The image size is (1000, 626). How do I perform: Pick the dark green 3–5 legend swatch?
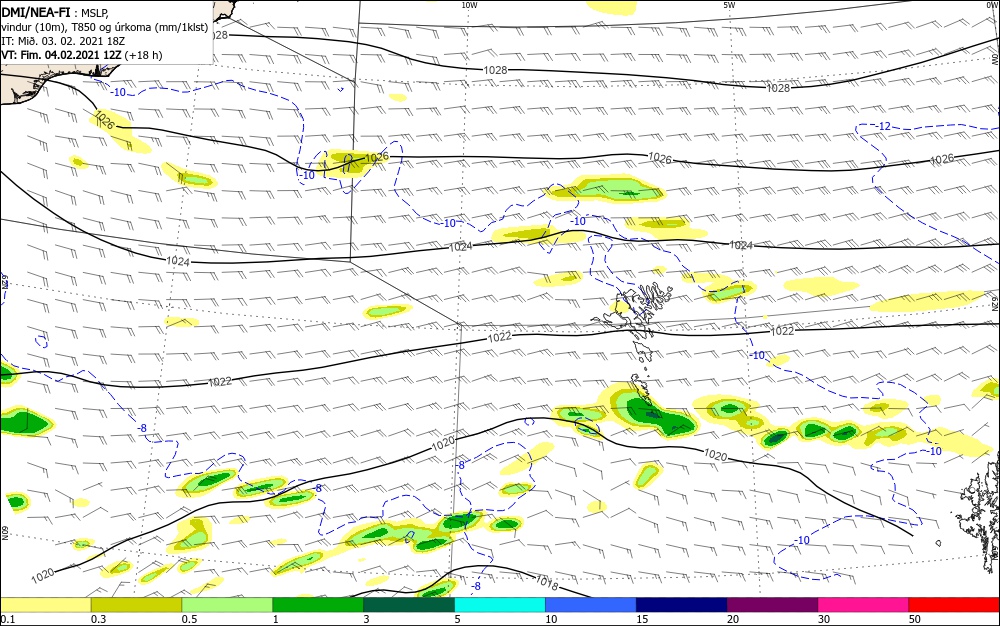(x=409, y=605)
